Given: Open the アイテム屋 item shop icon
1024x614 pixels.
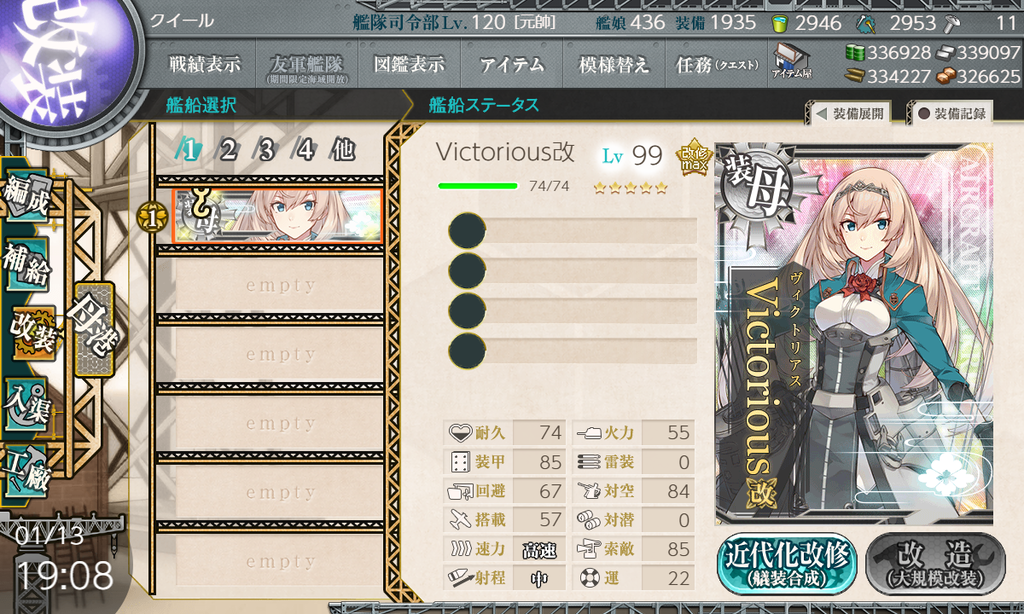Looking at the screenshot, I should point(792,61).
